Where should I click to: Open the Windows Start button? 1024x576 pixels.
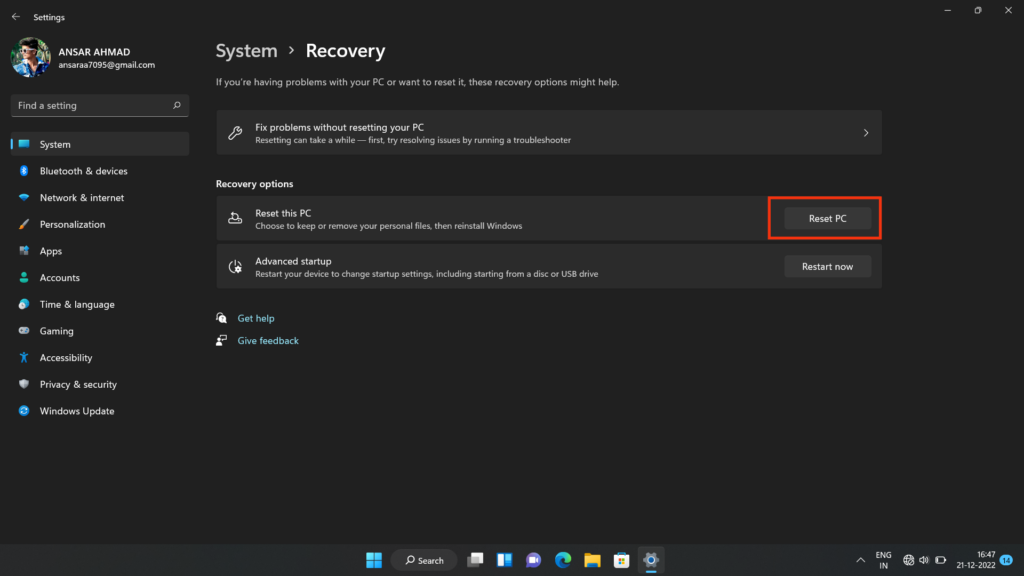coord(374,560)
